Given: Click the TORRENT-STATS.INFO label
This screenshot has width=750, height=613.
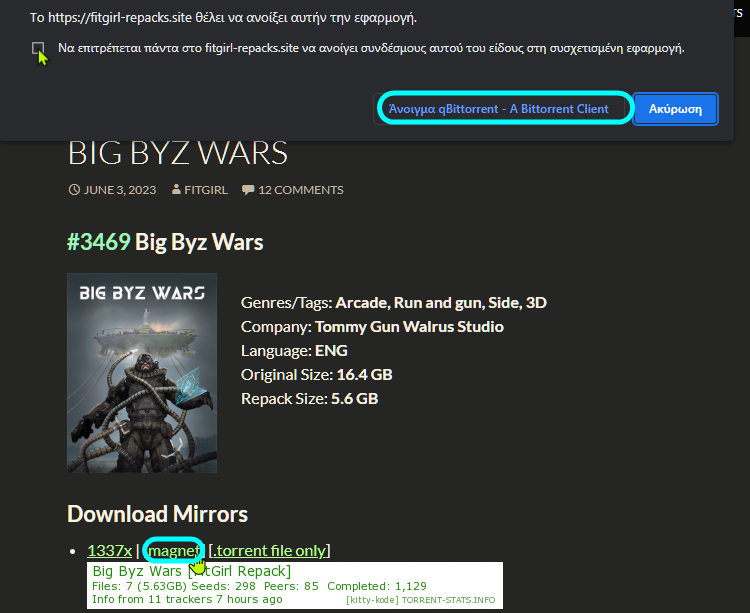Looking at the screenshot, I should tap(448, 600).
